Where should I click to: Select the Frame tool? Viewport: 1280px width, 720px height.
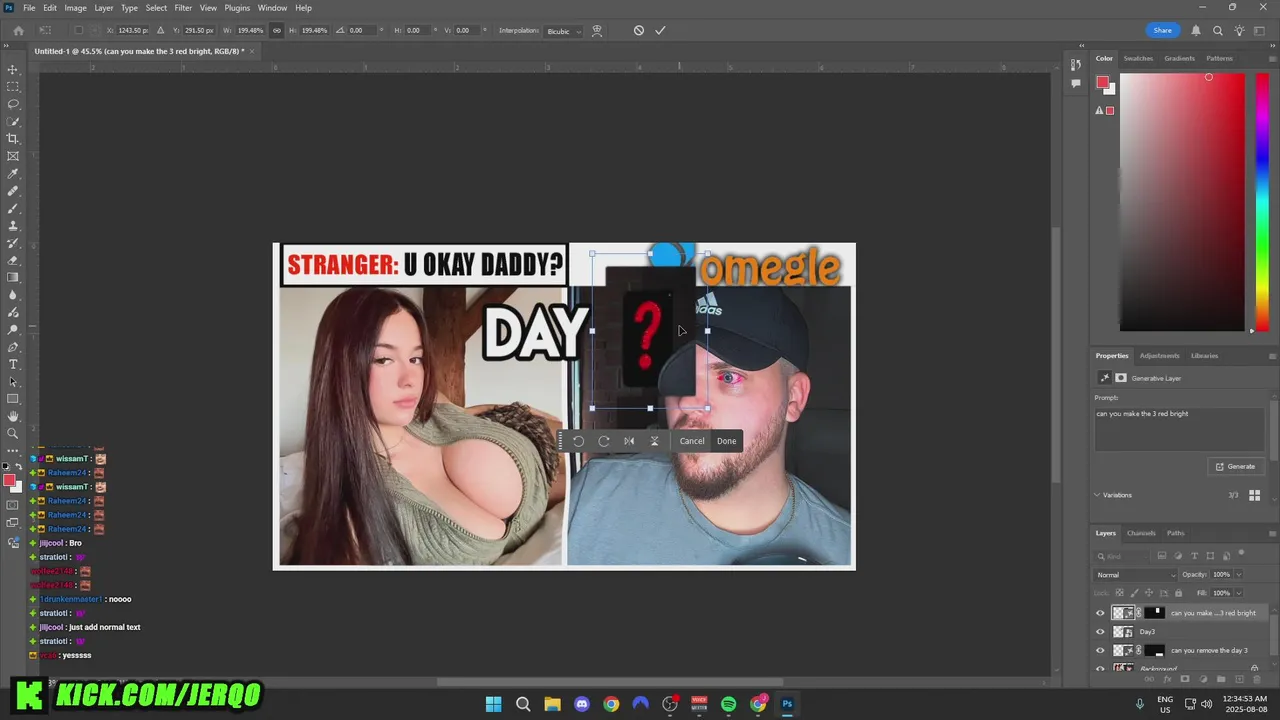(13, 156)
